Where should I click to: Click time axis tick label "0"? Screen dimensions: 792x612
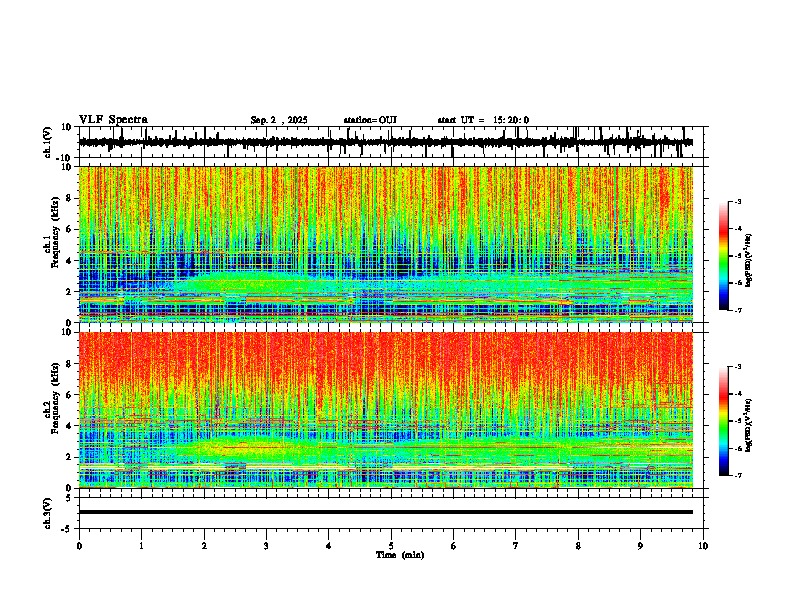(79, 546)
